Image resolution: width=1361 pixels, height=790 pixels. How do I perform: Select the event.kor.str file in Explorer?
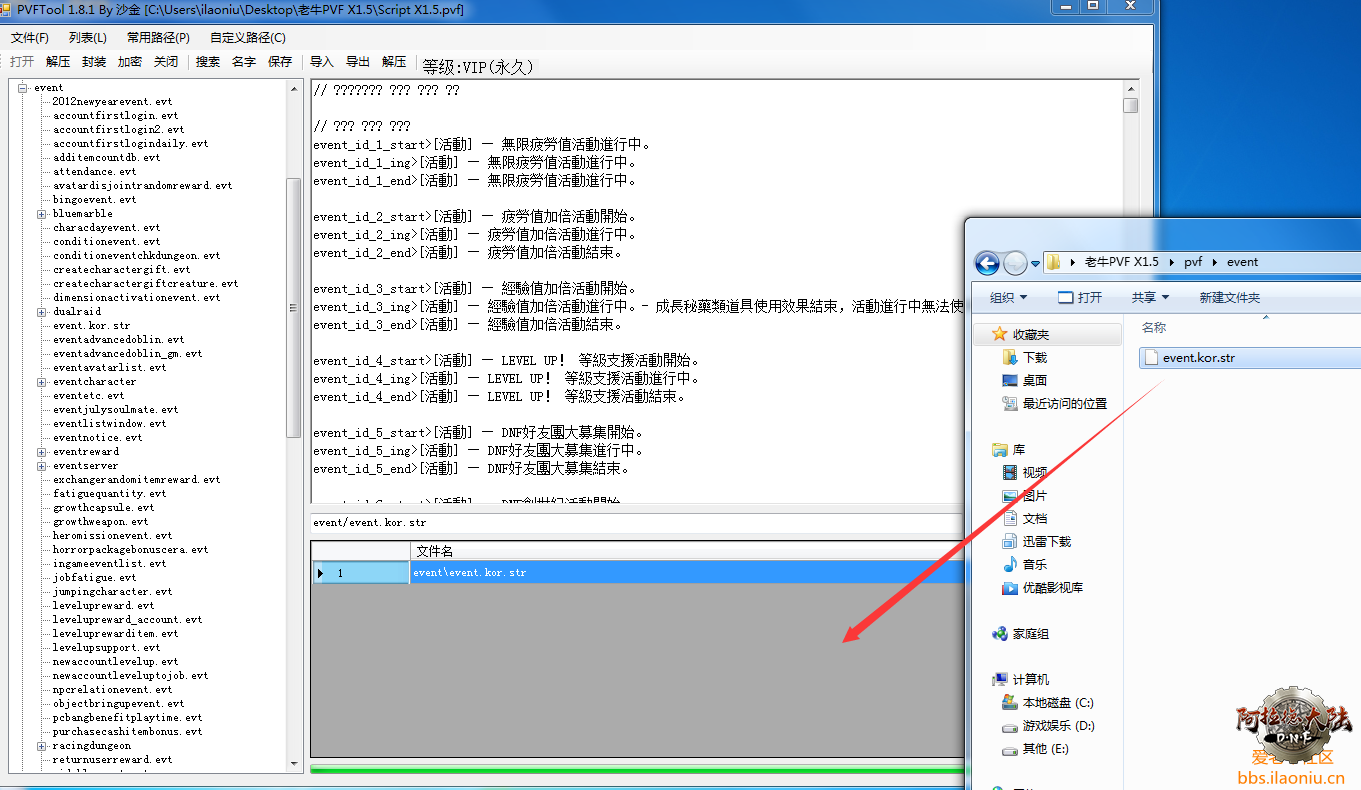click(x=1198, y=357)
